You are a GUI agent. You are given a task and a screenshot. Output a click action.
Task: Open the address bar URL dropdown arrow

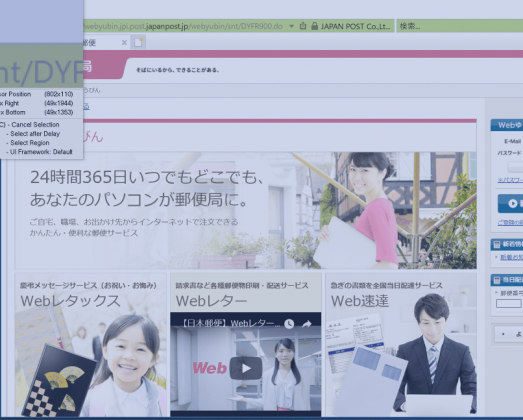tap(292, 26)
